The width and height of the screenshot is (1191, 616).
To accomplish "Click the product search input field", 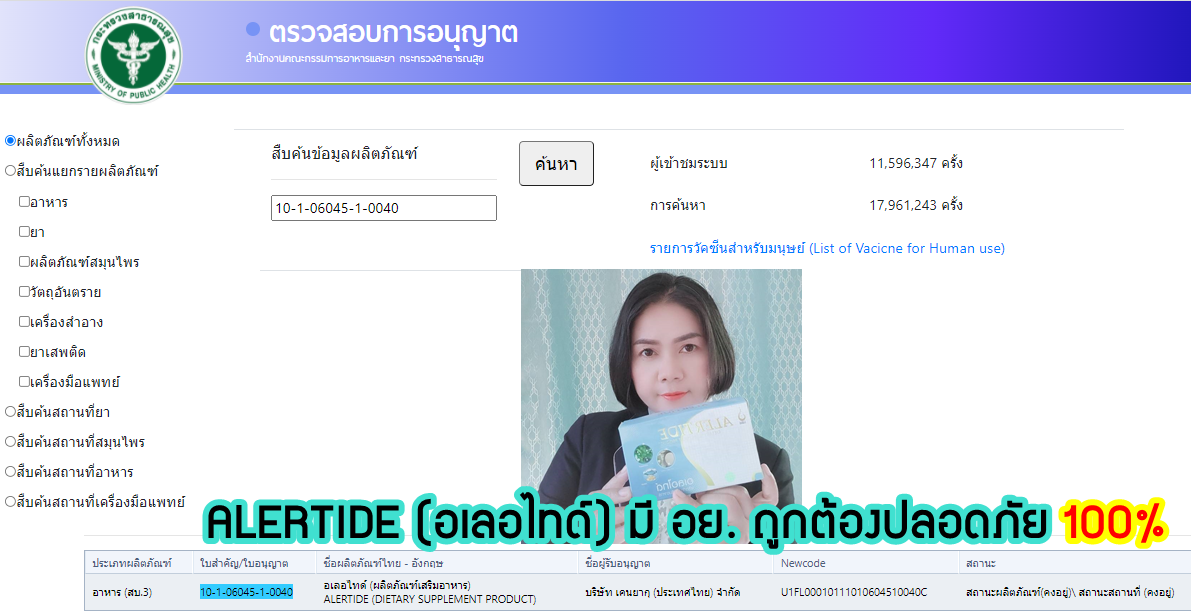I will click(x=384, y=208).
